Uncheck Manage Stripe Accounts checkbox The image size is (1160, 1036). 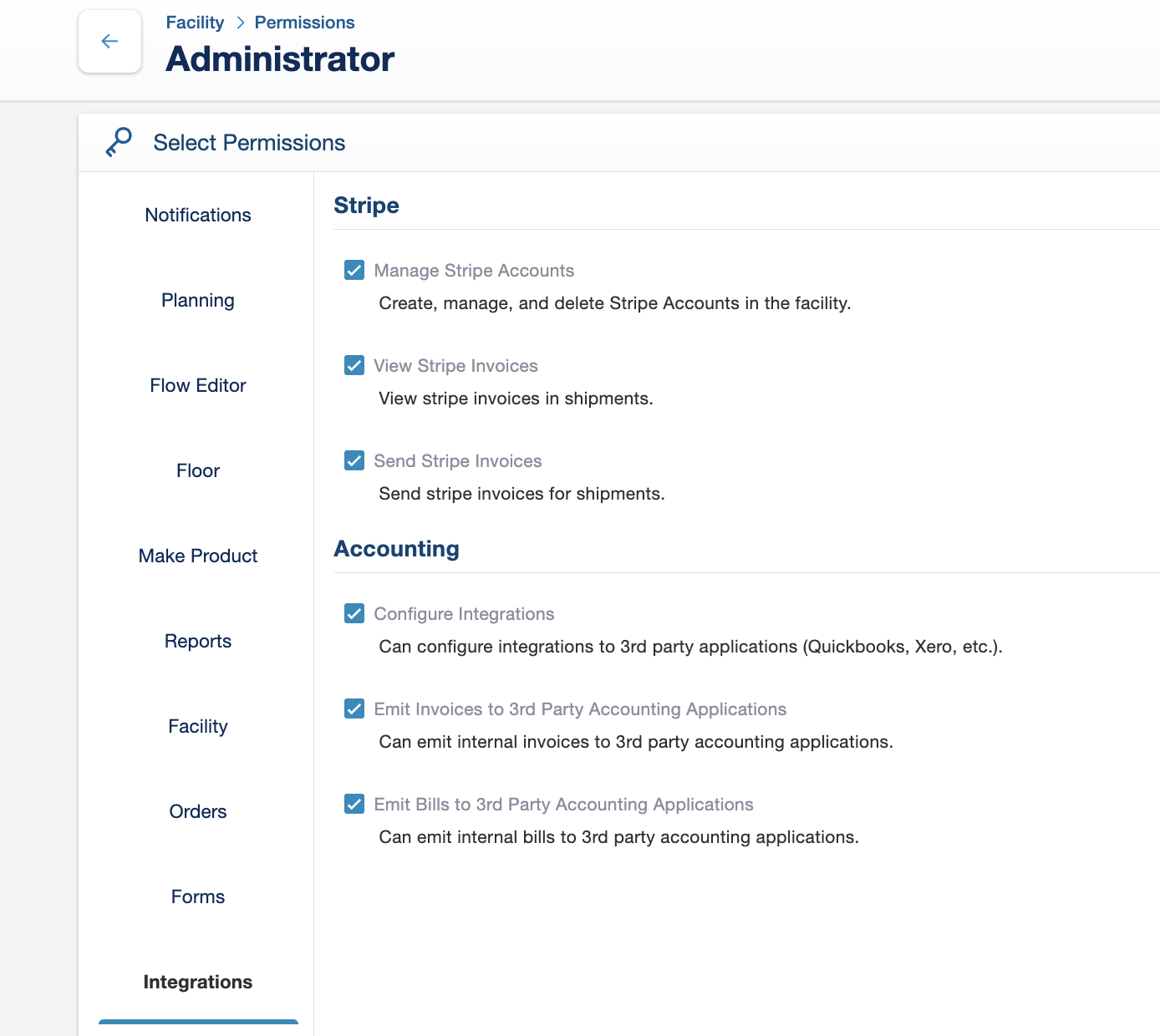point(354,271)
